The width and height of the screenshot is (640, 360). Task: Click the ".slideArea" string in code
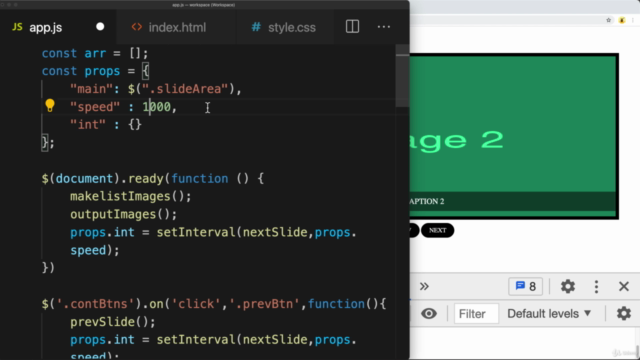(184, 89)
